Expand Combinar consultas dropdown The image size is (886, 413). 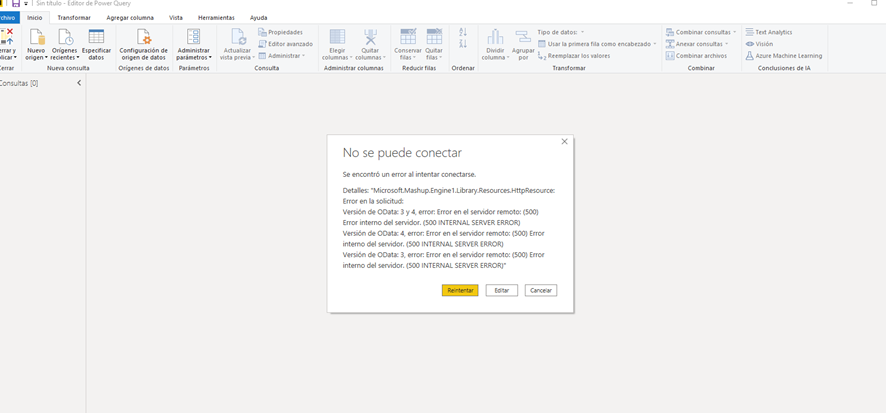coord(735,32)
